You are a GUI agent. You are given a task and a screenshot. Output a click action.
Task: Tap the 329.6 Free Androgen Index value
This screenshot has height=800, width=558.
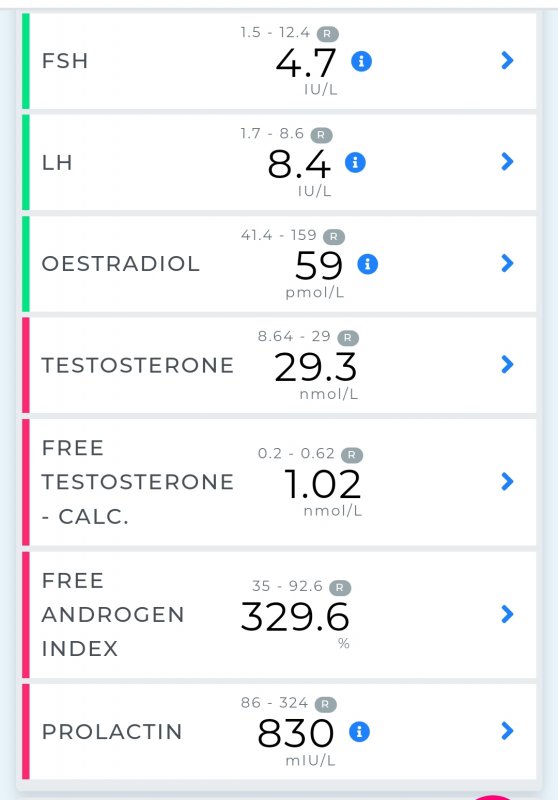pyautogui.click(x=295, y=616)
